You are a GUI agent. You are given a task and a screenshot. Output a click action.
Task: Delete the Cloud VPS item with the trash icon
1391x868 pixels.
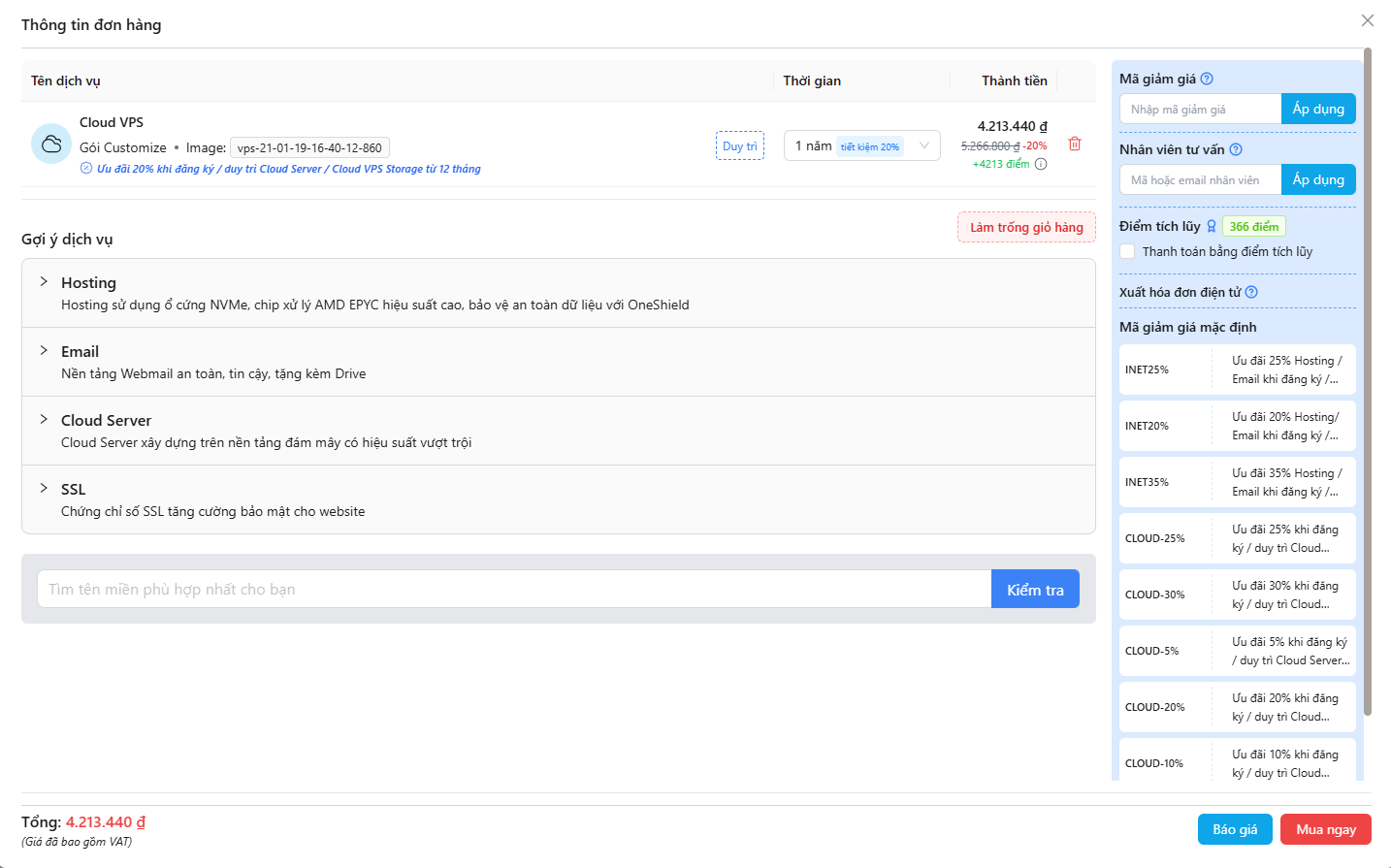(x=1075, y=144)
